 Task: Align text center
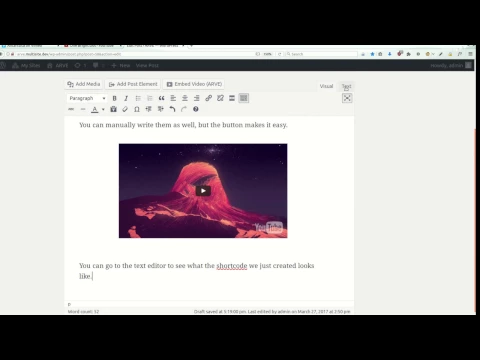click(x=185, y=98)
